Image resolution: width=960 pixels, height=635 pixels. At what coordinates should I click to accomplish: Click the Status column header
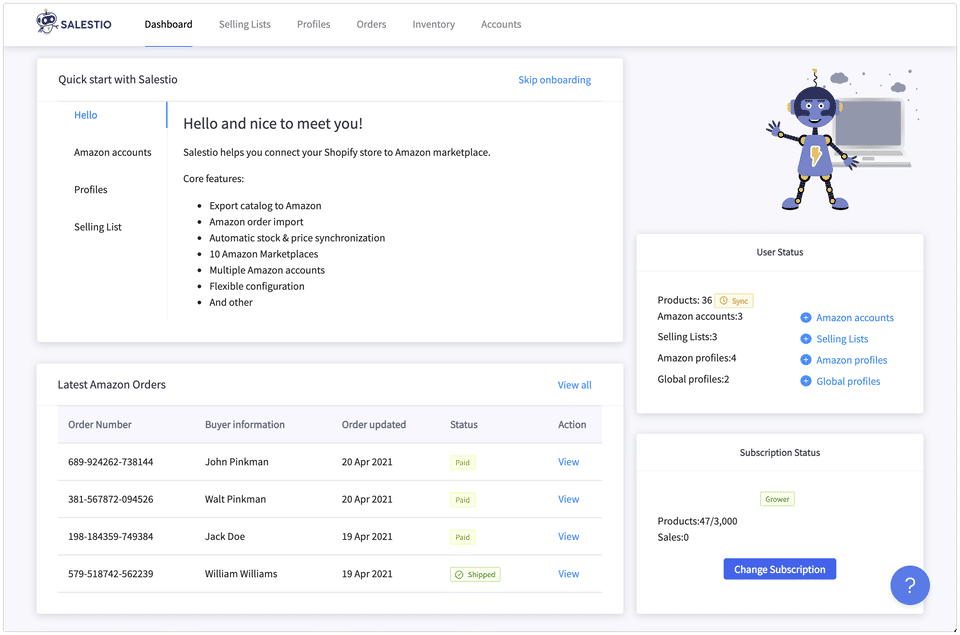pos(463,425)
